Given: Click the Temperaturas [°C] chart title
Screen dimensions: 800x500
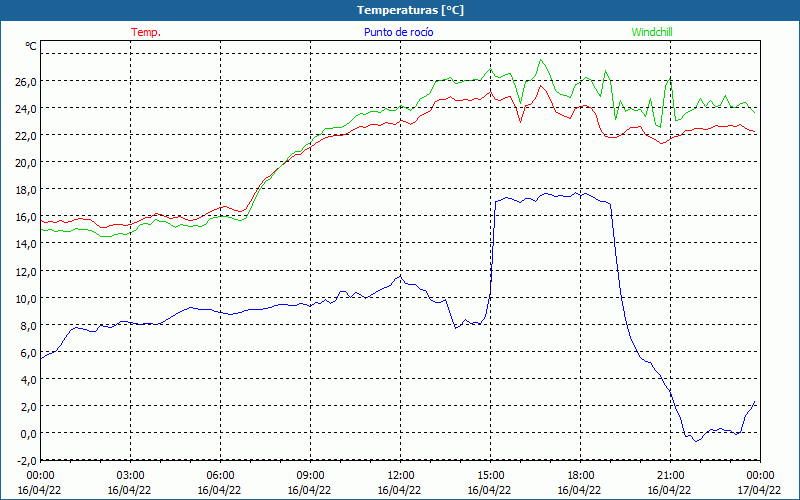Looking at the screenshot, I should (410, 10).
